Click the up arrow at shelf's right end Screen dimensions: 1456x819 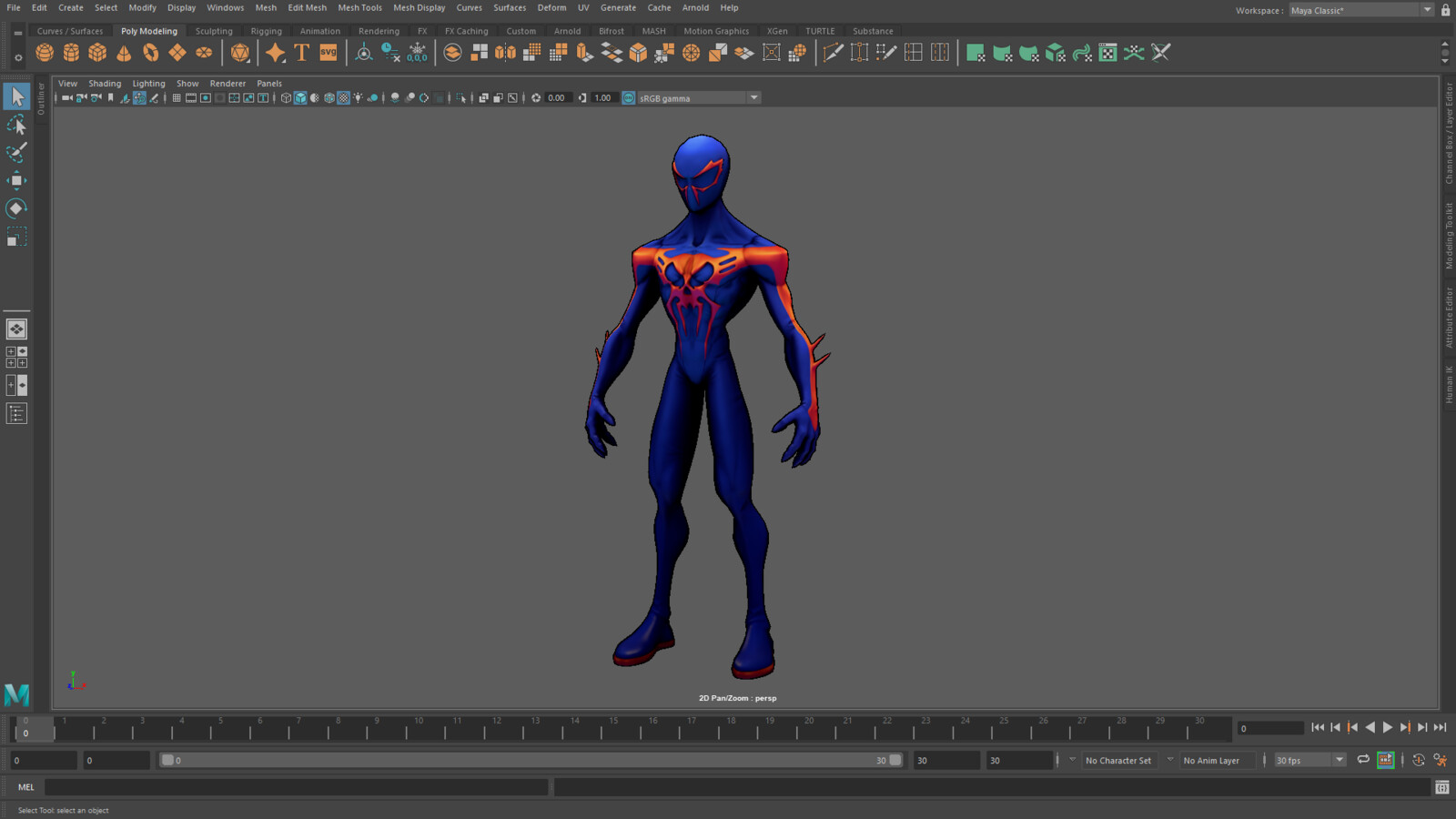click(1445, 44)
